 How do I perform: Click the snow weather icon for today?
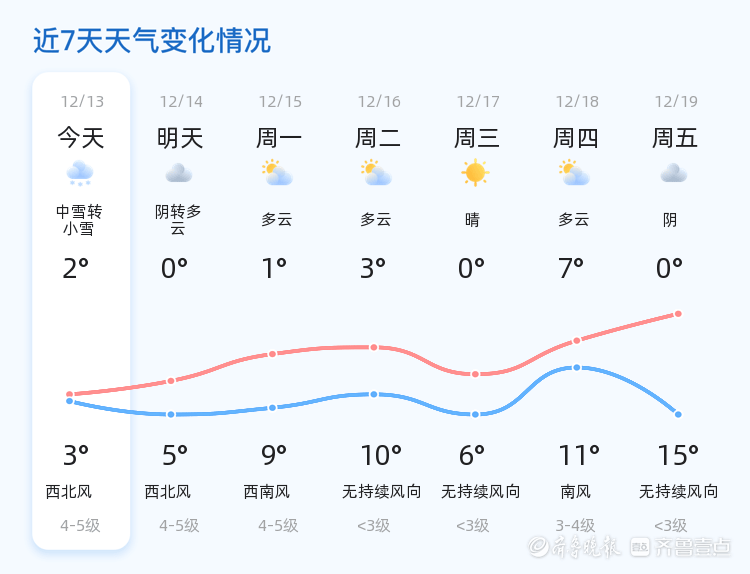coord(80,174)
